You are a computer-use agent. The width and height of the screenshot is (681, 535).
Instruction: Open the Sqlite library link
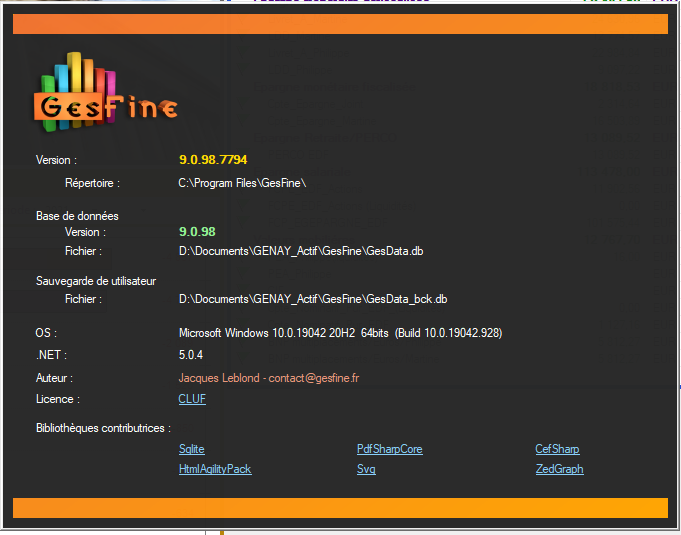click(191, 449)
